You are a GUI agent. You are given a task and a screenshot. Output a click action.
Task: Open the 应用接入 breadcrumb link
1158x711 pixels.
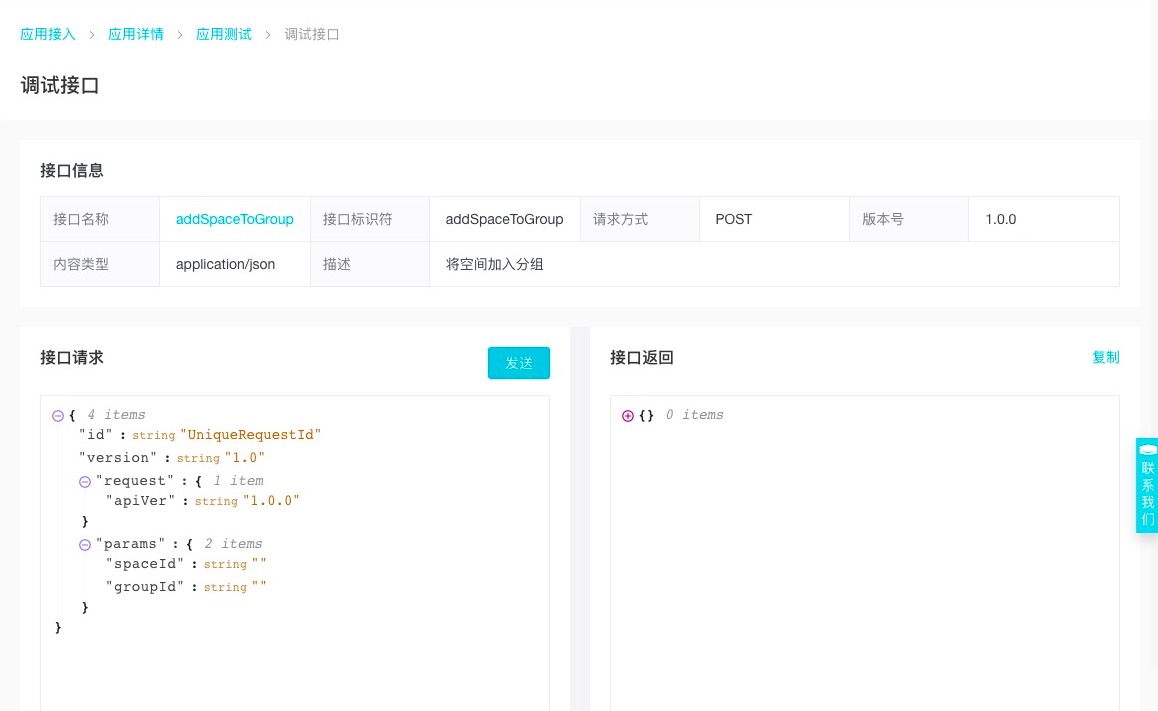tap(47, 34)
